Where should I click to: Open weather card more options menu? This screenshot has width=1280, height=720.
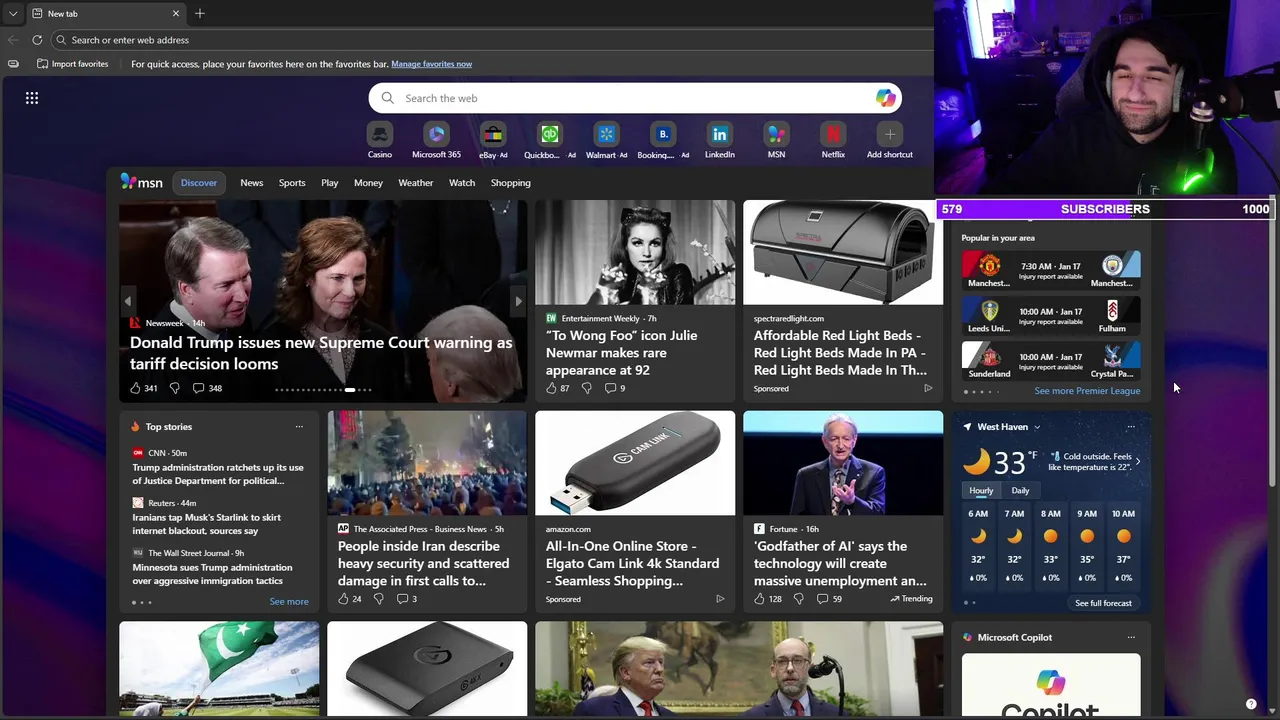click(1131, 427)
